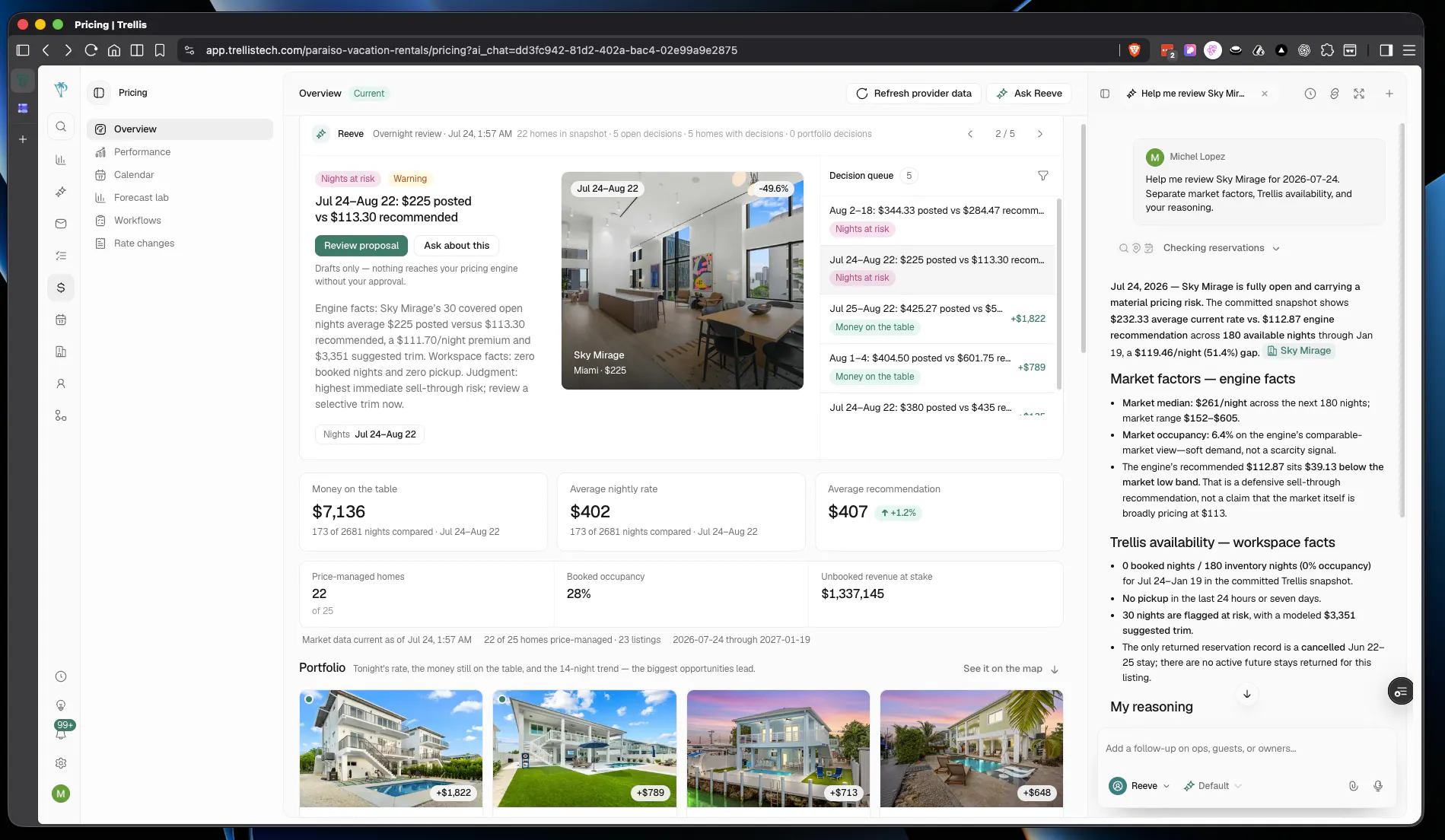
Task: Select Aug 1–4 $404.50 decision item
Action: [x=937, y=368]
